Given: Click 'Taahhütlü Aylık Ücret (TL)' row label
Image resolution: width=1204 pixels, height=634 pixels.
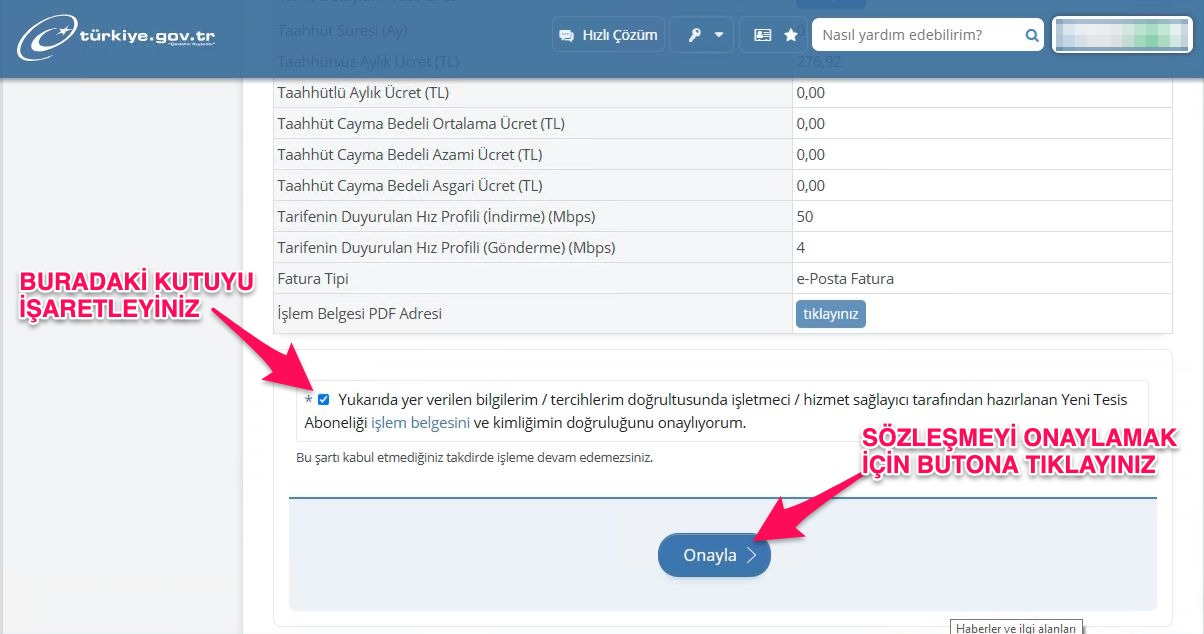Looking at the screenshot, I should [x=363, y=93].
